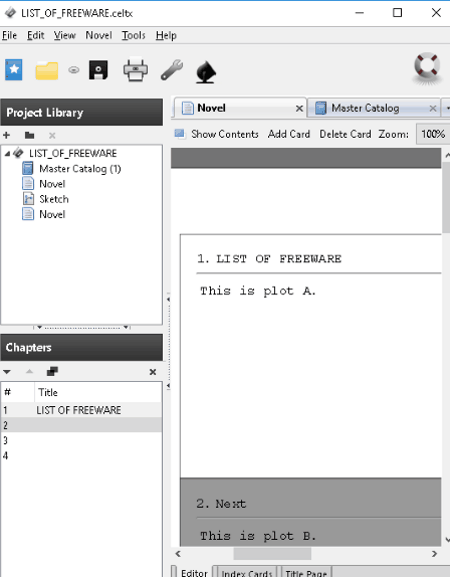Switch to the Title Page tab
The width and height of the screenshot is (450, 577).
pos(306,573)
